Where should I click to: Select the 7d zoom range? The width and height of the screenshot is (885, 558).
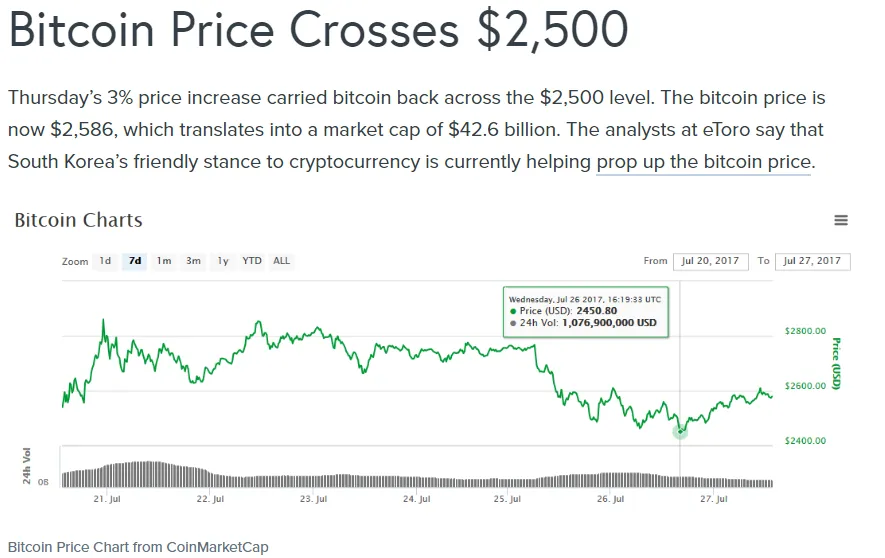click(135, 261)
